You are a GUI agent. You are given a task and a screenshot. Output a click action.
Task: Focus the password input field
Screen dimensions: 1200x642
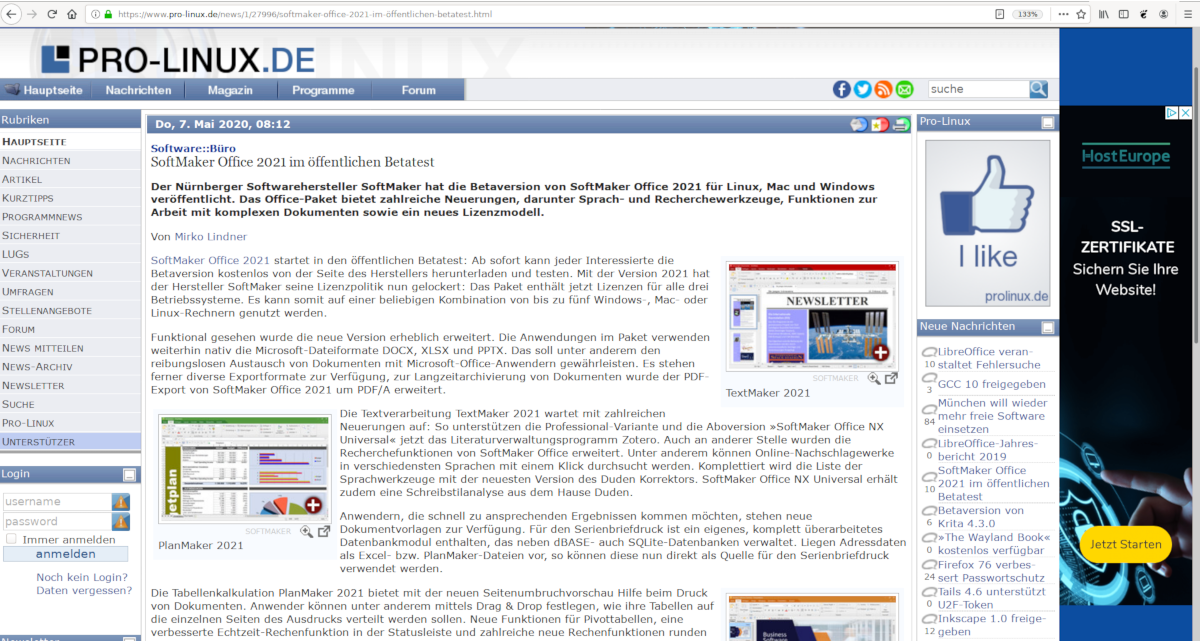(59, 522)
